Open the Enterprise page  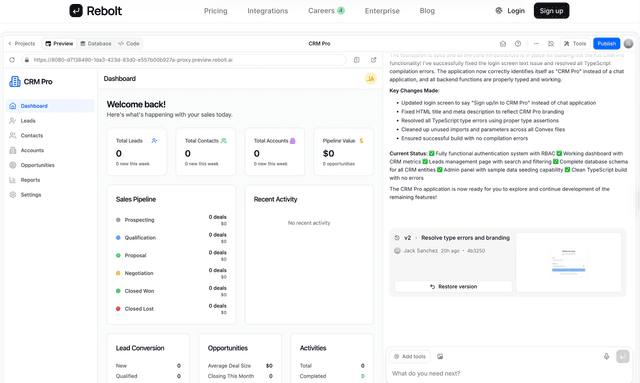[x=382, y=11]
